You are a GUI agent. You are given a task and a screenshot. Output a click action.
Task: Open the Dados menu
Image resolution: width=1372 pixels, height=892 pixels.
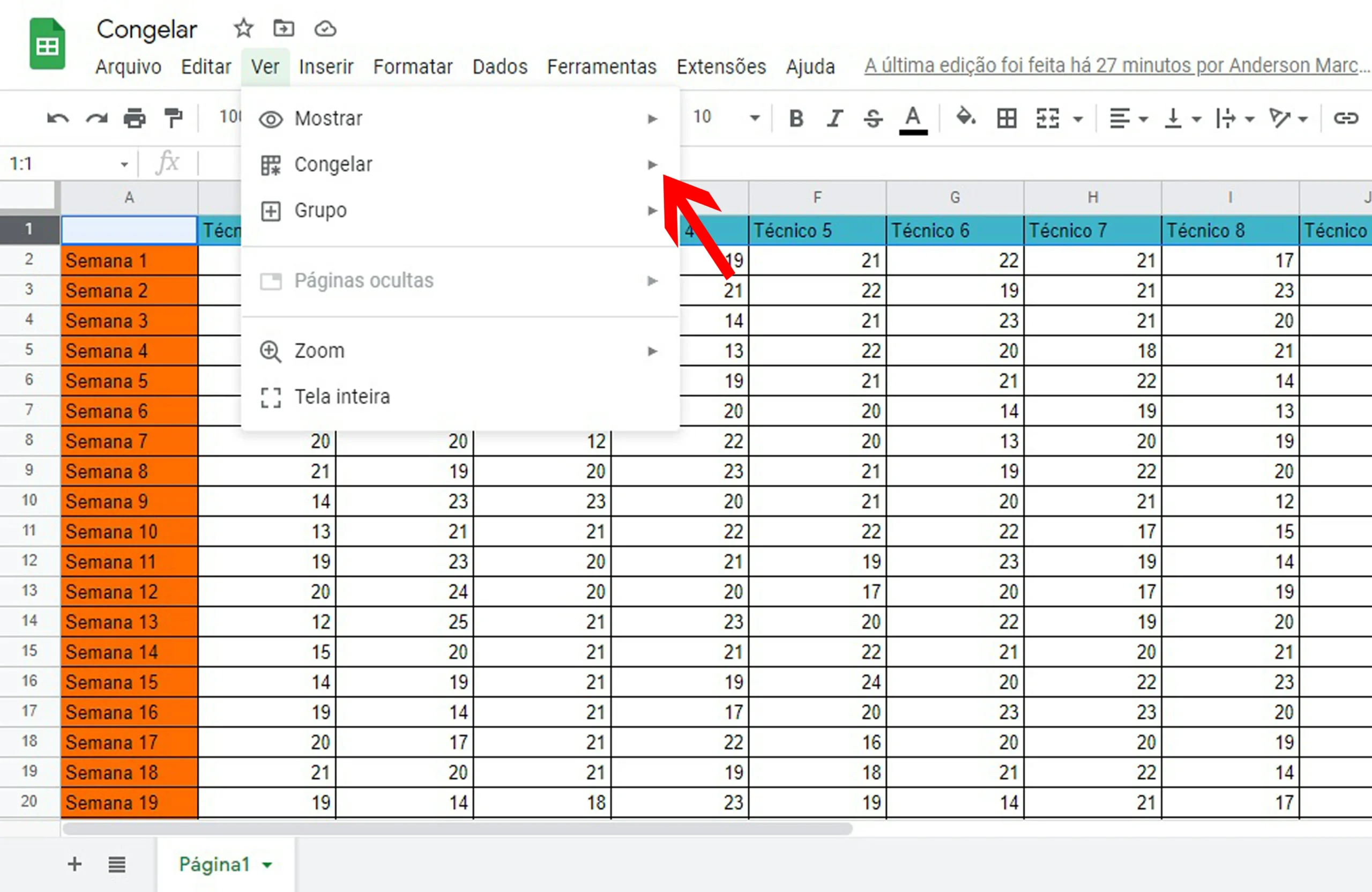(500, 67)
